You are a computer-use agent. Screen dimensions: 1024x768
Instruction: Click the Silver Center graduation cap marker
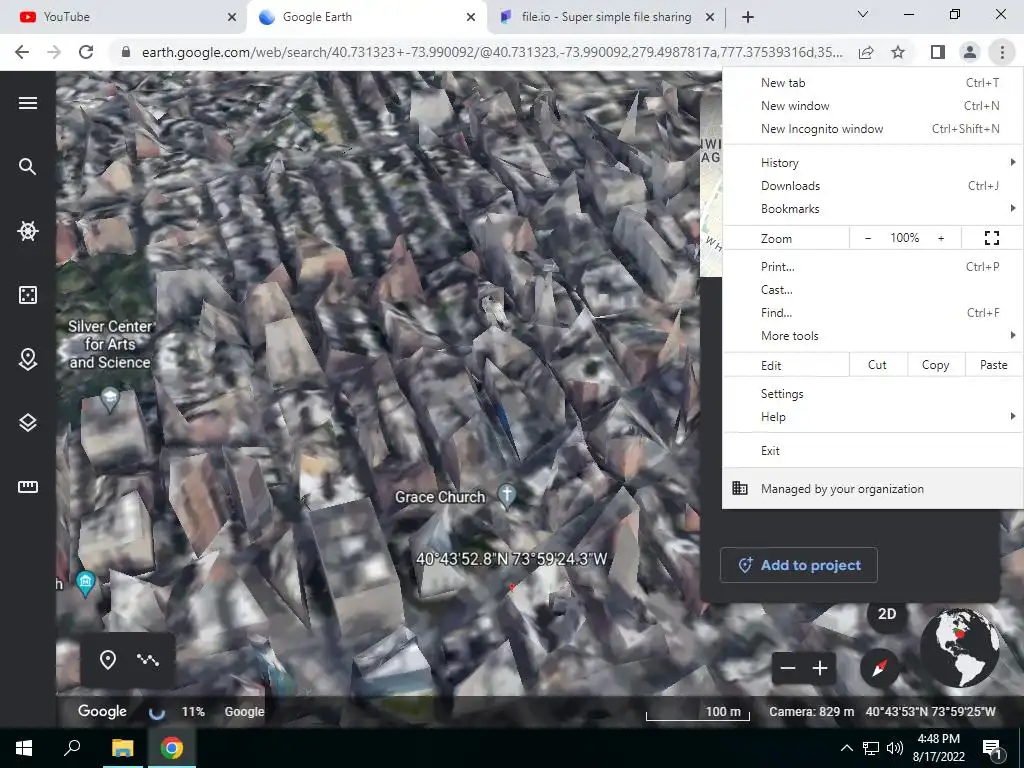(x=110, y=399)
